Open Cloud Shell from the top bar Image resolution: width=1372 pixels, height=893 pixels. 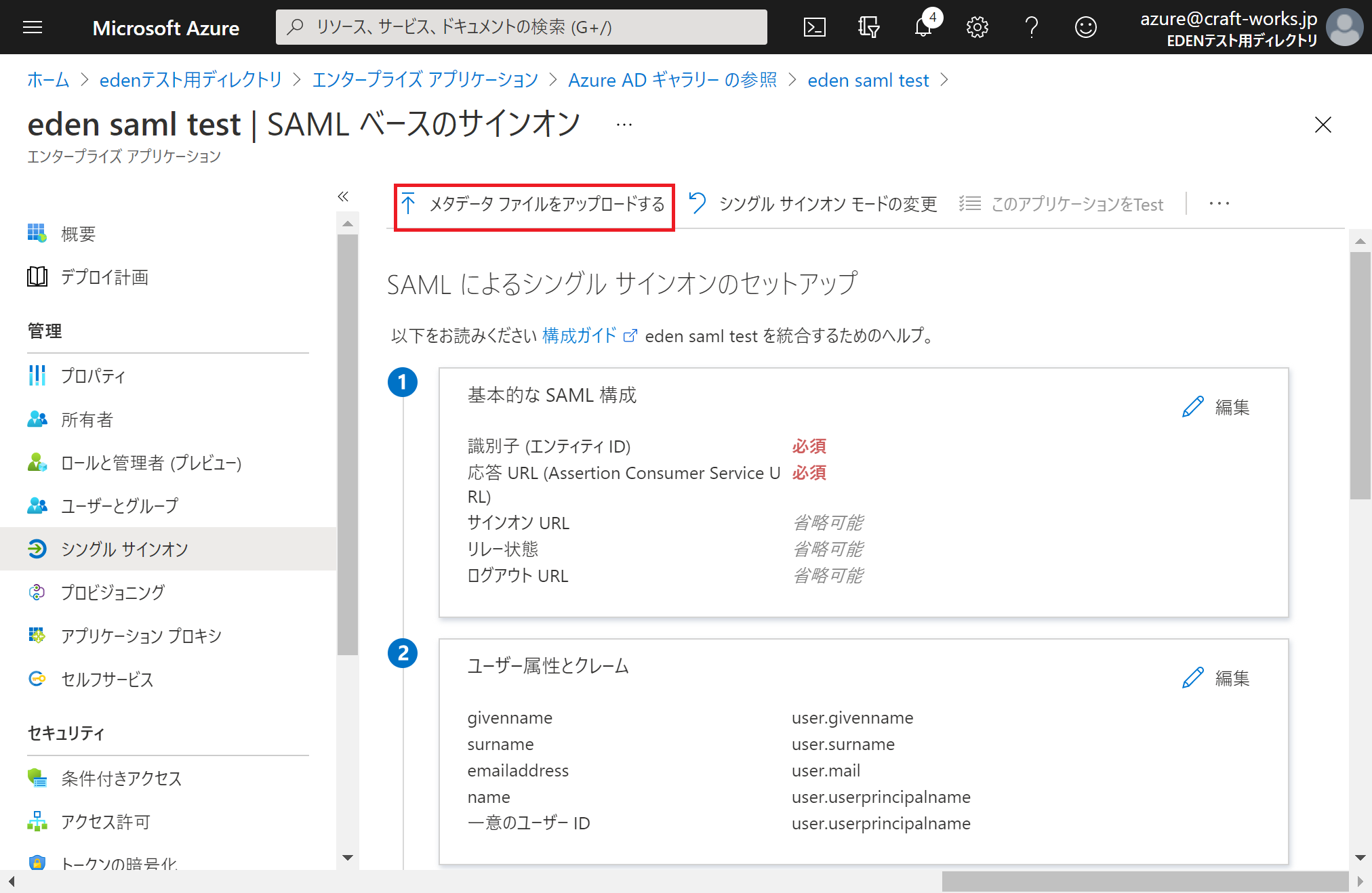click(x=814, y=27)
